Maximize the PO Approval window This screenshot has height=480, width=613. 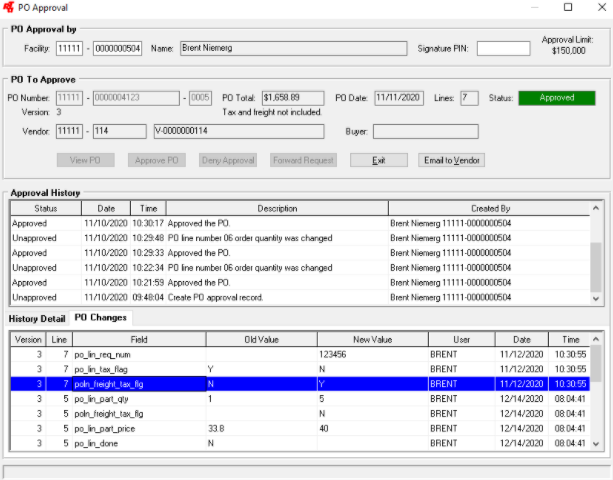click(x=568, y=8)
